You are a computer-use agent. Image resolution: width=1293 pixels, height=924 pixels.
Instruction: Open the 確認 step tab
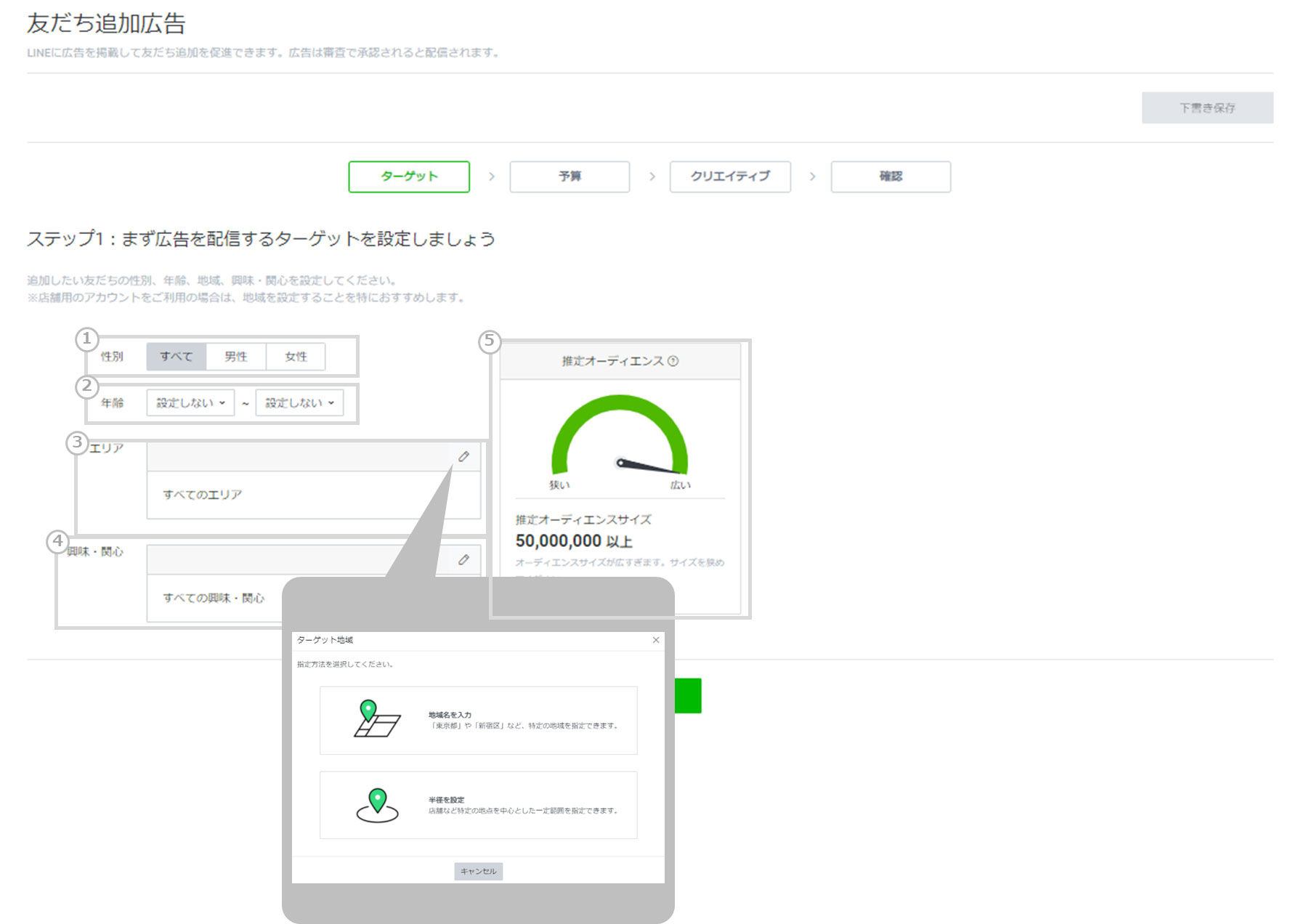(x=891, y=177)
